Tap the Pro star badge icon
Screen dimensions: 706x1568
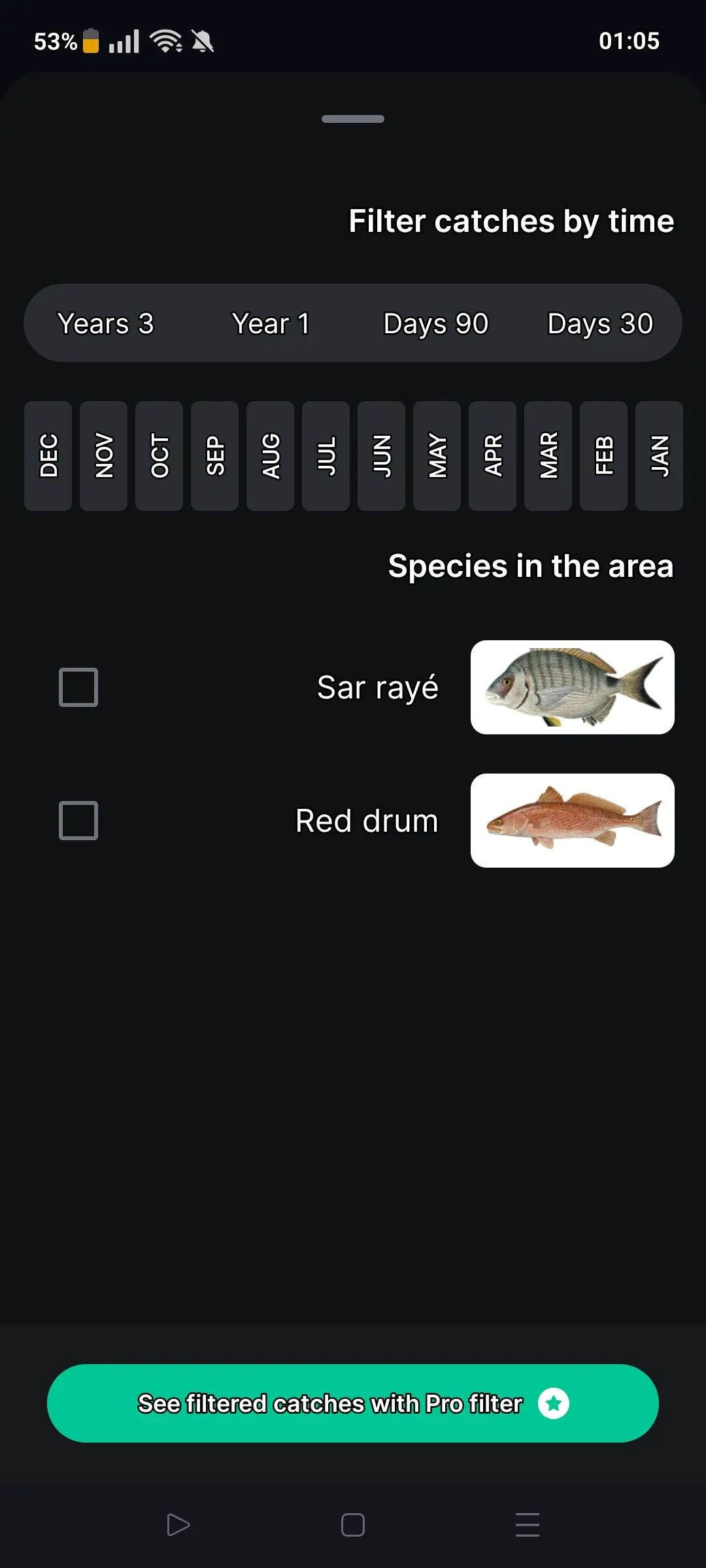(x=554, y=1403)
